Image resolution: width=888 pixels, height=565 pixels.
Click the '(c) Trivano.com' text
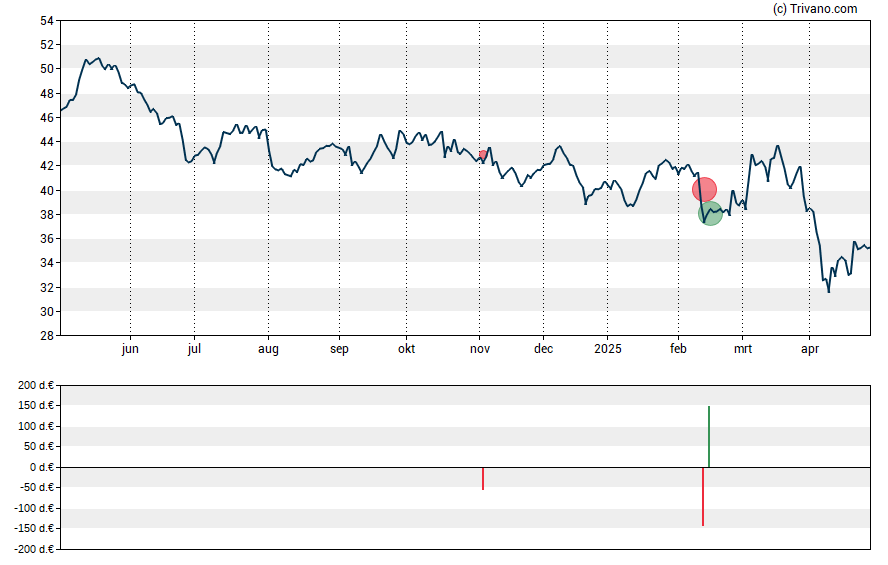815,8
